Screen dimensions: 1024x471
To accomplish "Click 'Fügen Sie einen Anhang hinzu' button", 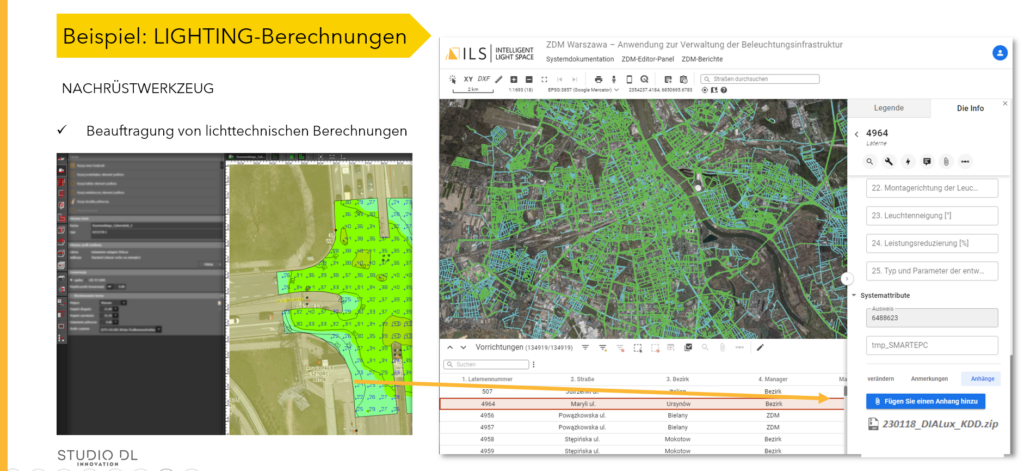I will [x=926, y=401].
